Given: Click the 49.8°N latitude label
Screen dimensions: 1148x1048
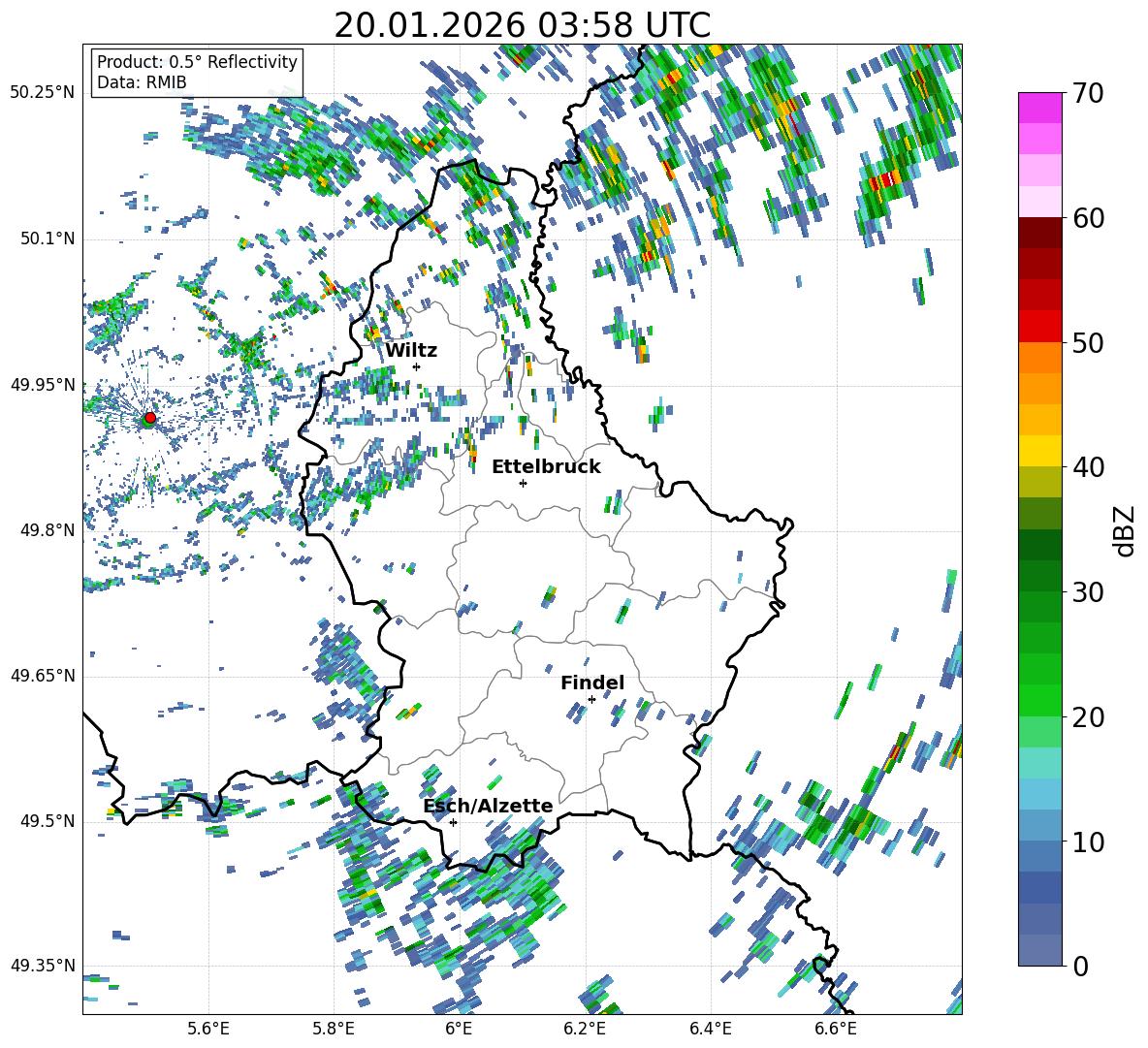Looking at the screenshot, I should [47, 530].
